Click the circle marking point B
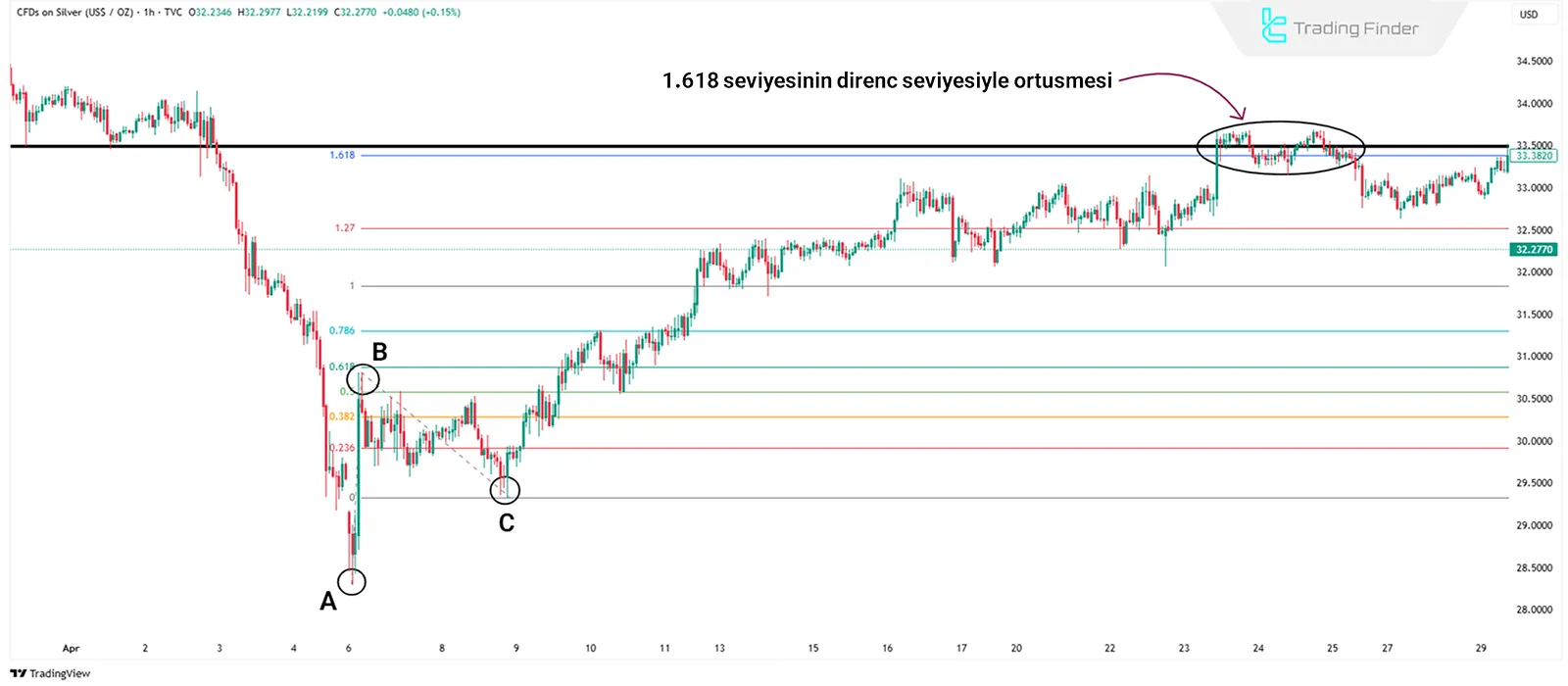This screenshot has height=686, width=1568. click(x=363, y=378)
